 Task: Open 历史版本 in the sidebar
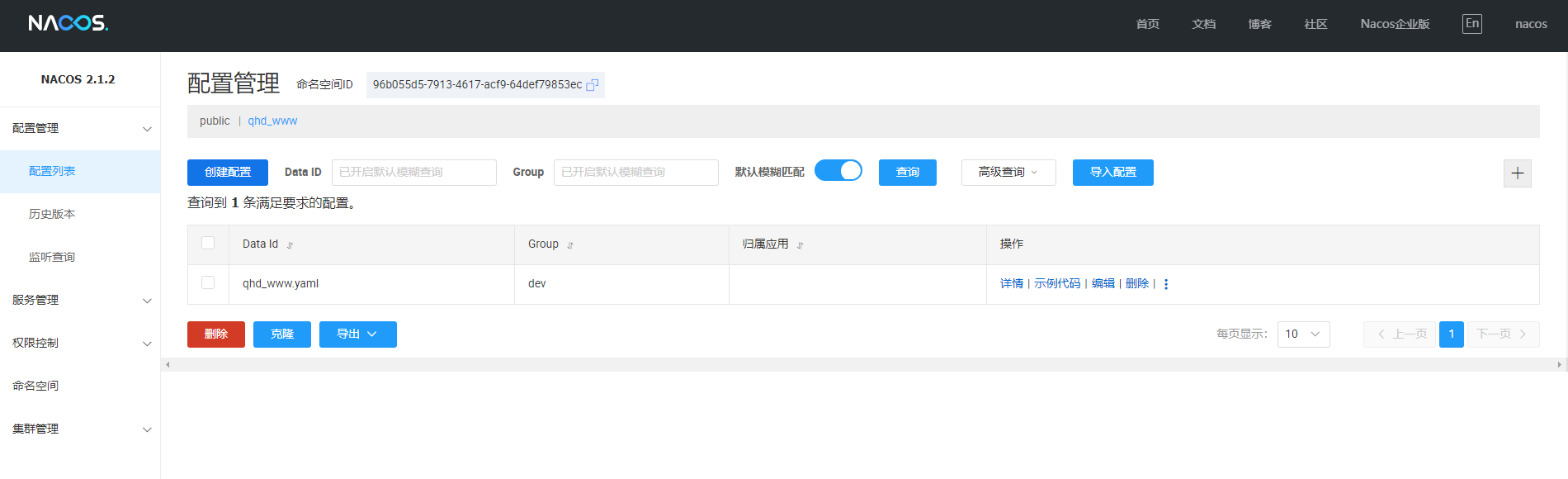[80, 215]
